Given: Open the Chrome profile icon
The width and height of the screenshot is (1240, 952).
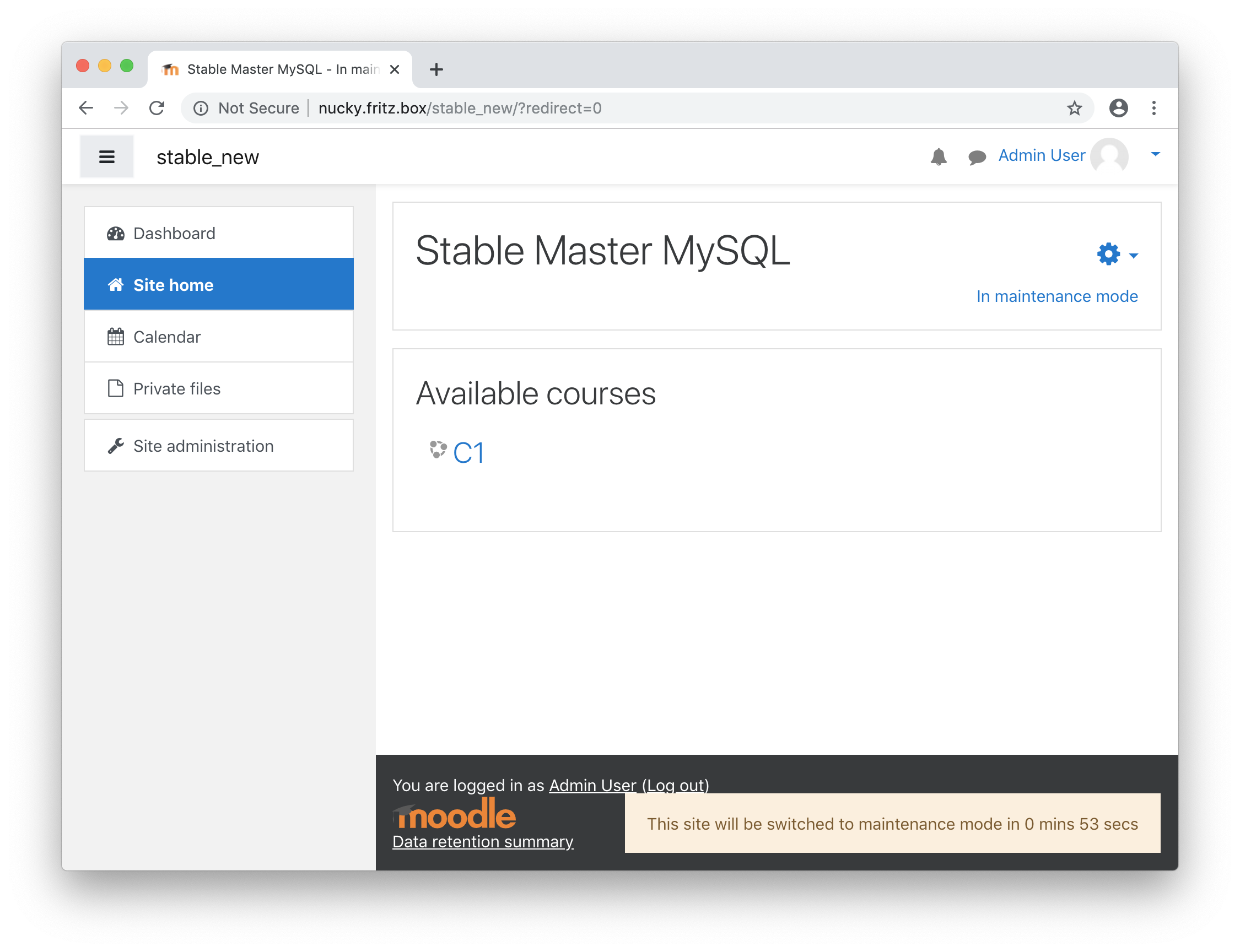Looking at the screenshot, I should (1118, 107).
